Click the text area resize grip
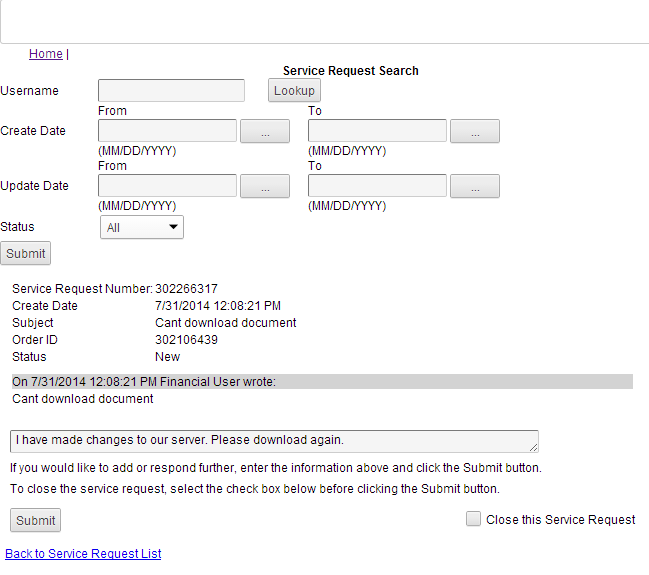 tap(534, 448)
